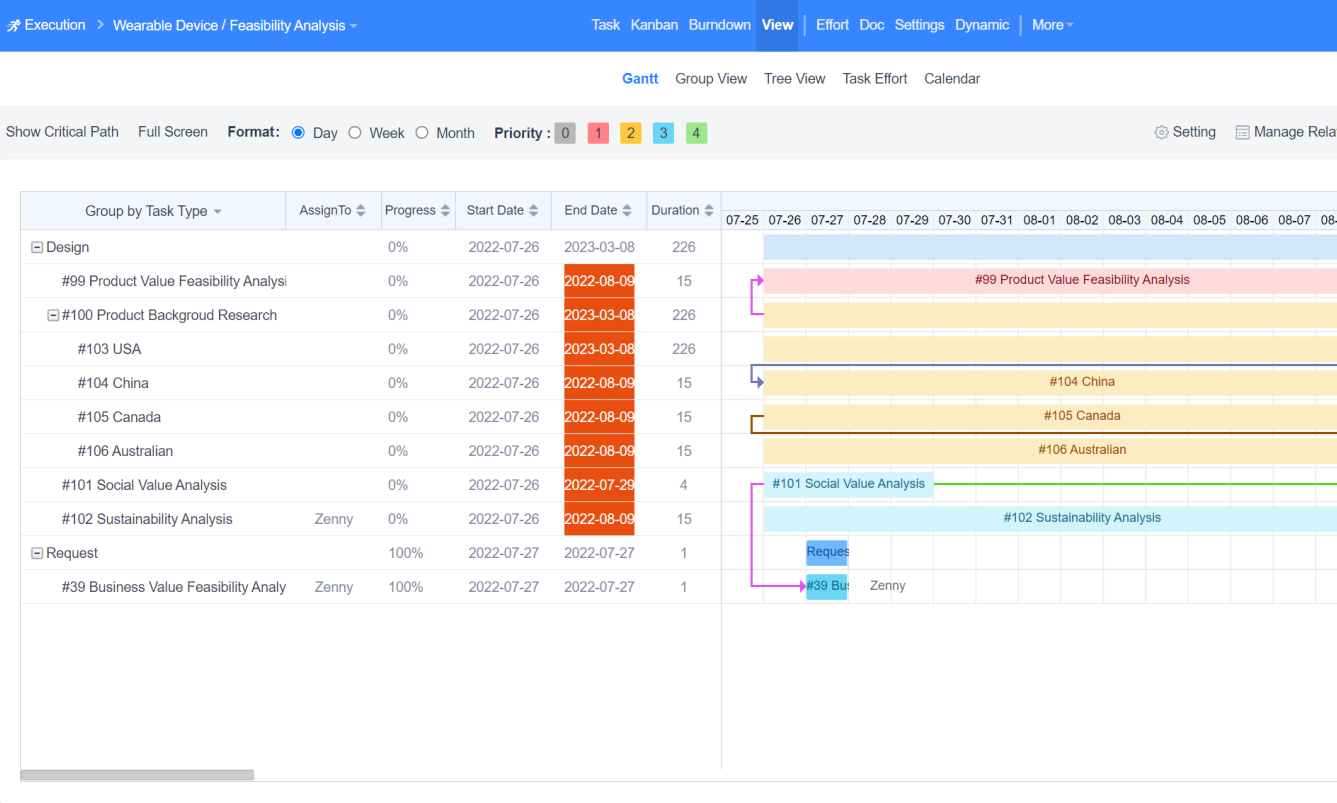Open the More menu dropdown
The height and width of the screenshot is (803, 1337).
coord(1052,25)
